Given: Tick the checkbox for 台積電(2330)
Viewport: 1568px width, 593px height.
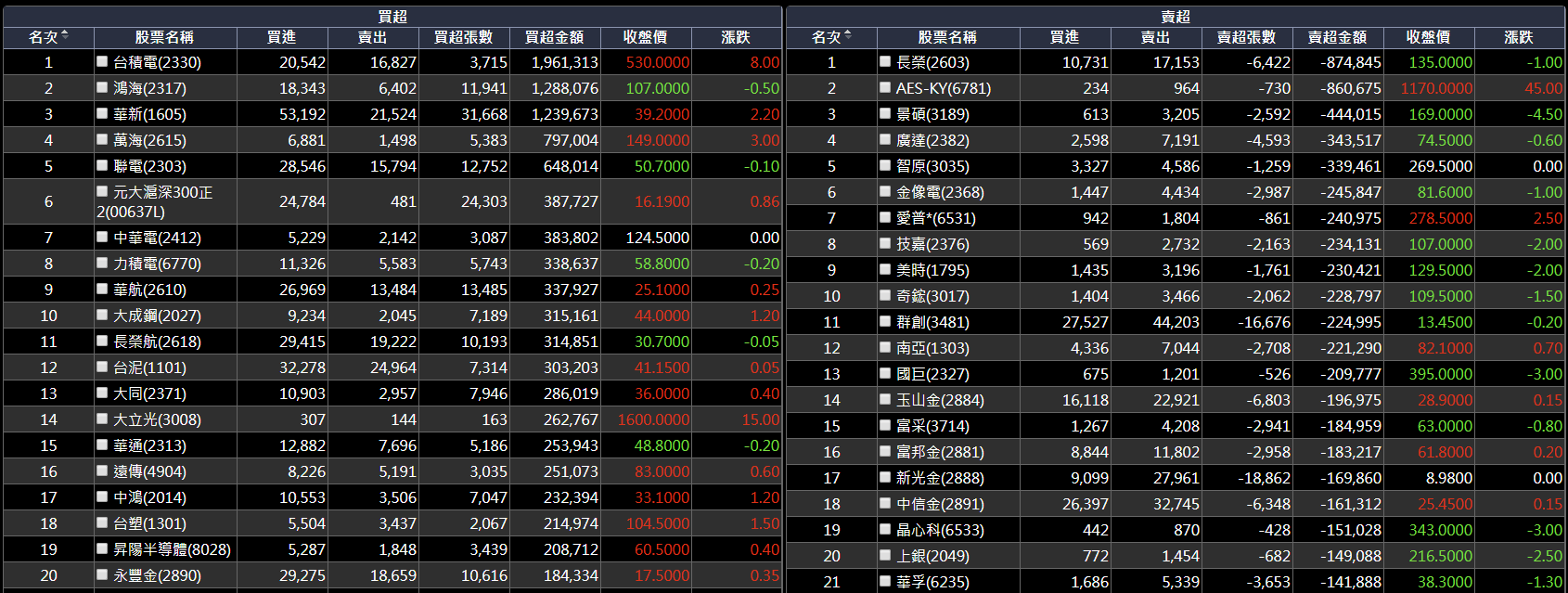Looking at the screenshot, I should pos(103,61).
